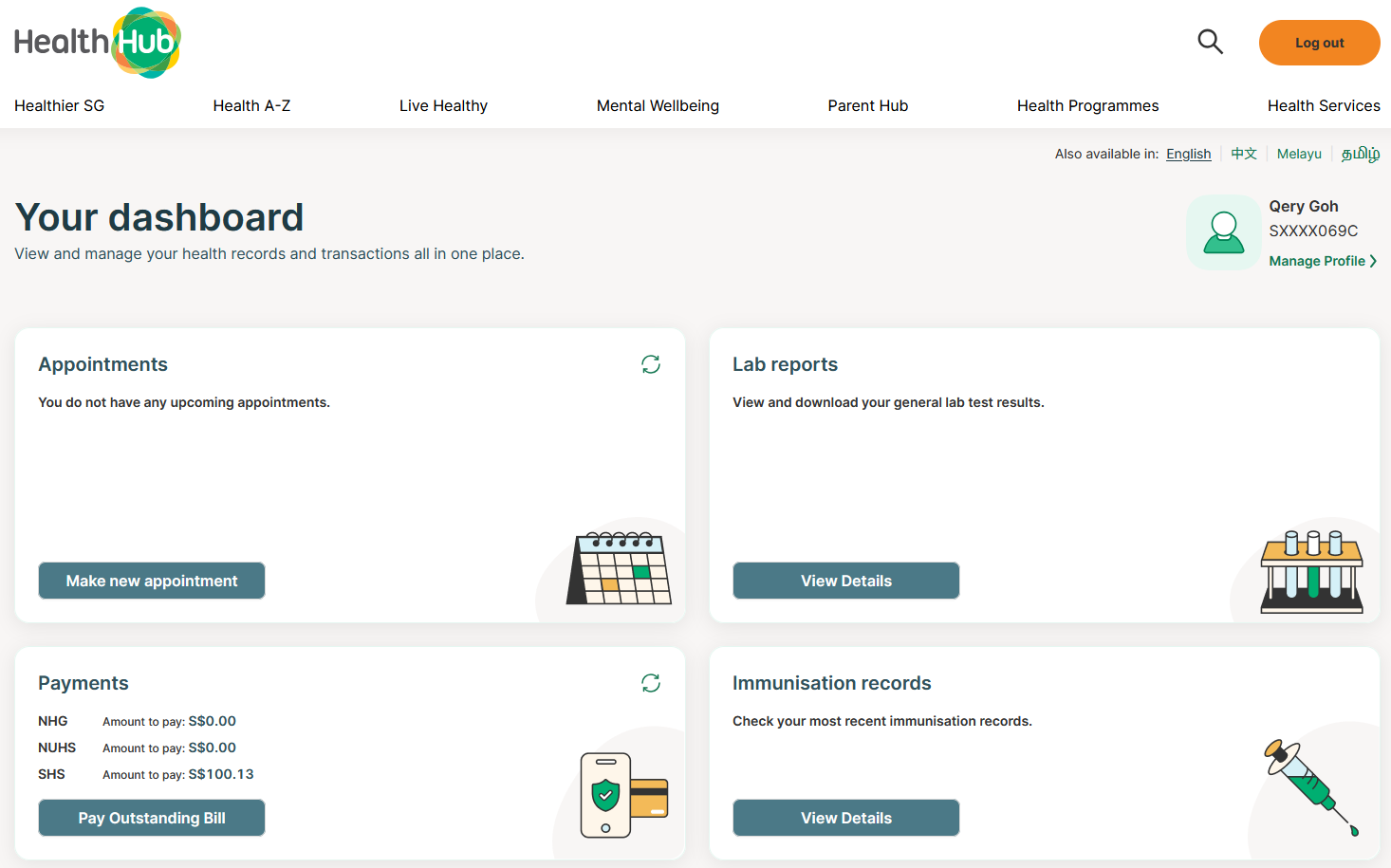
Task: Switch the page language to Melayu
Action: [1298, 154]
